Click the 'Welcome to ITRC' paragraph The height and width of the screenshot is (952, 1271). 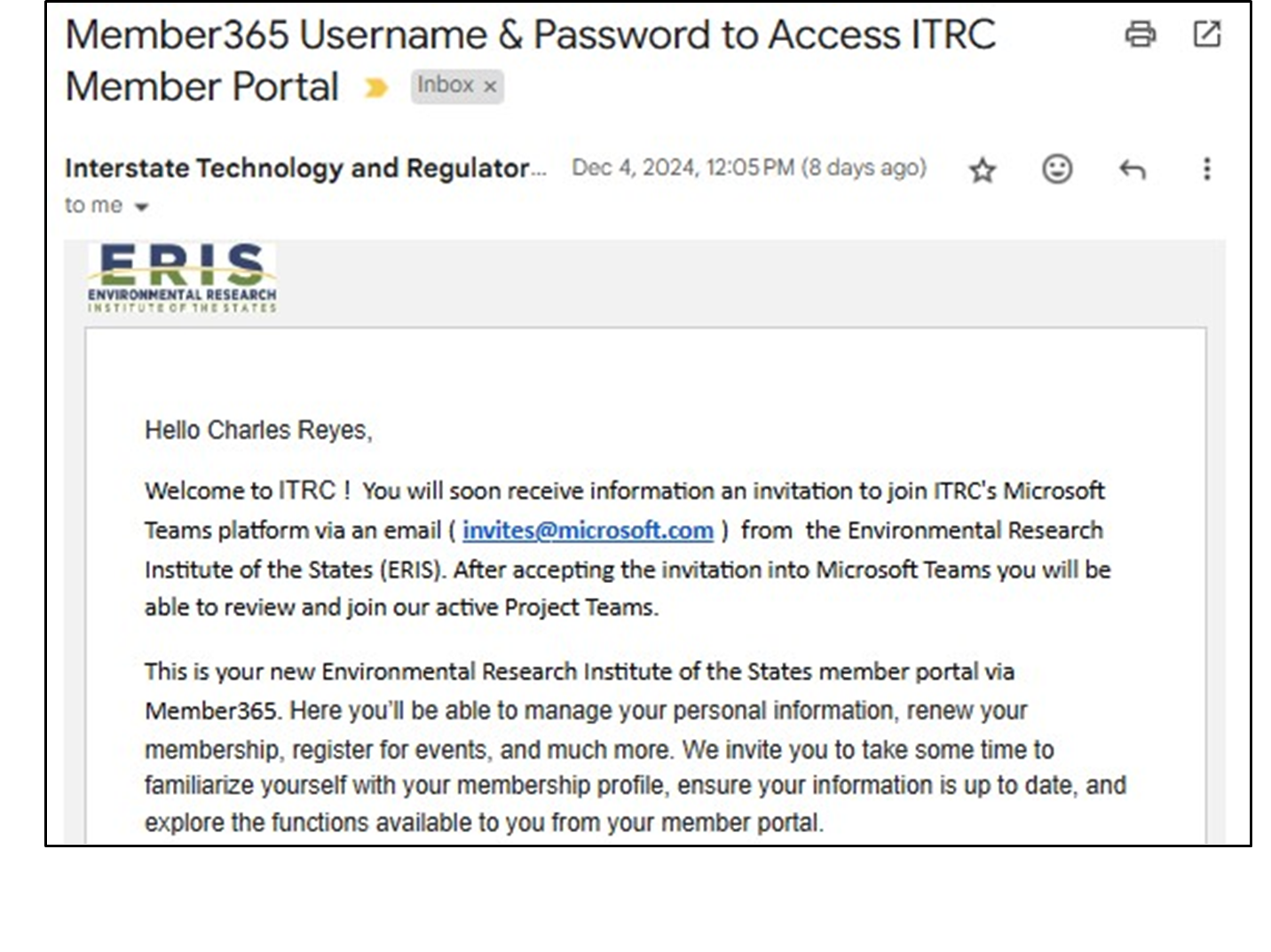(628, 548)
